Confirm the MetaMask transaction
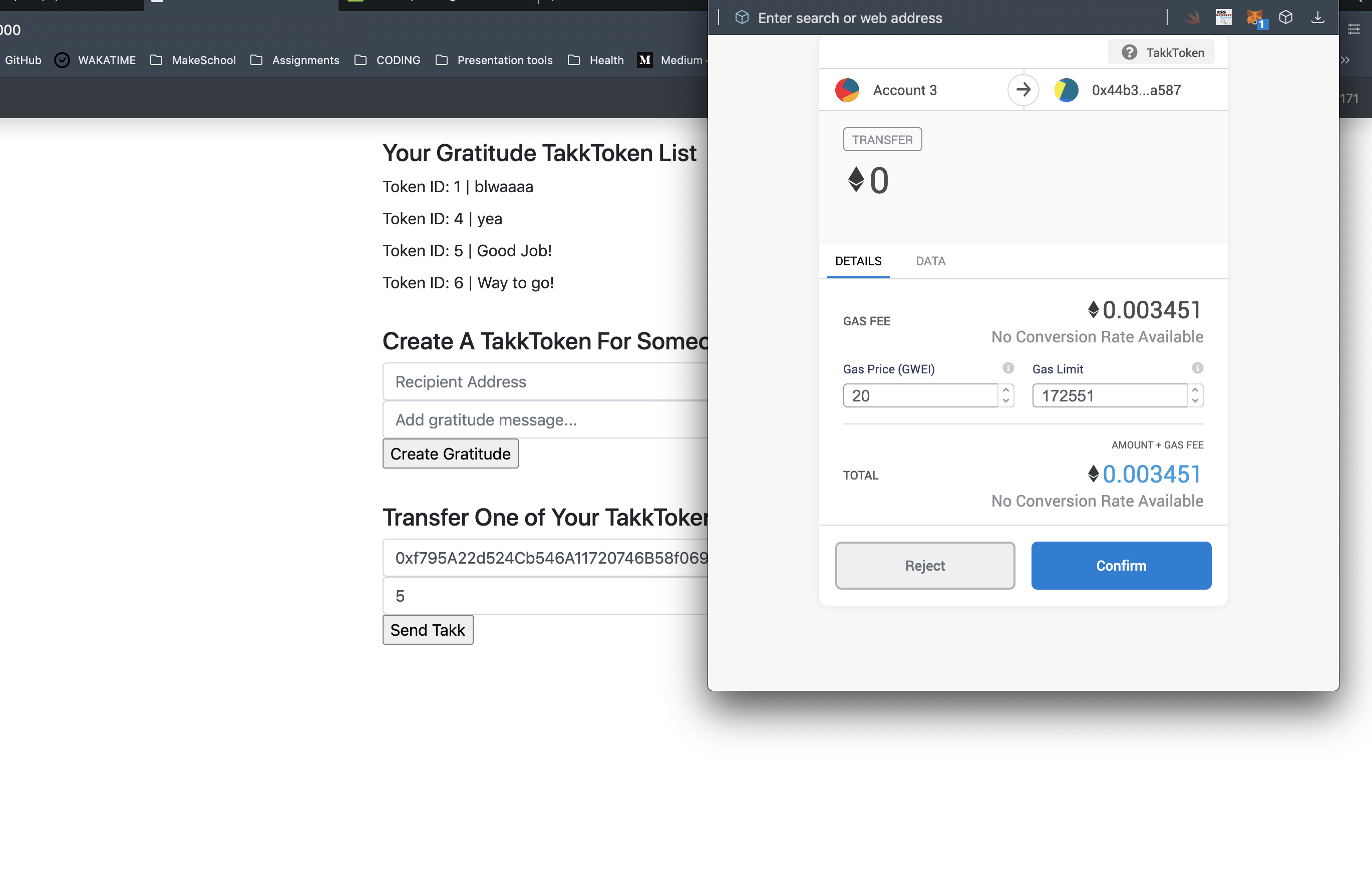Image resolution: width=1372 pixels, height=894 pixels. pyautogui.click(x=1121, y=565)
